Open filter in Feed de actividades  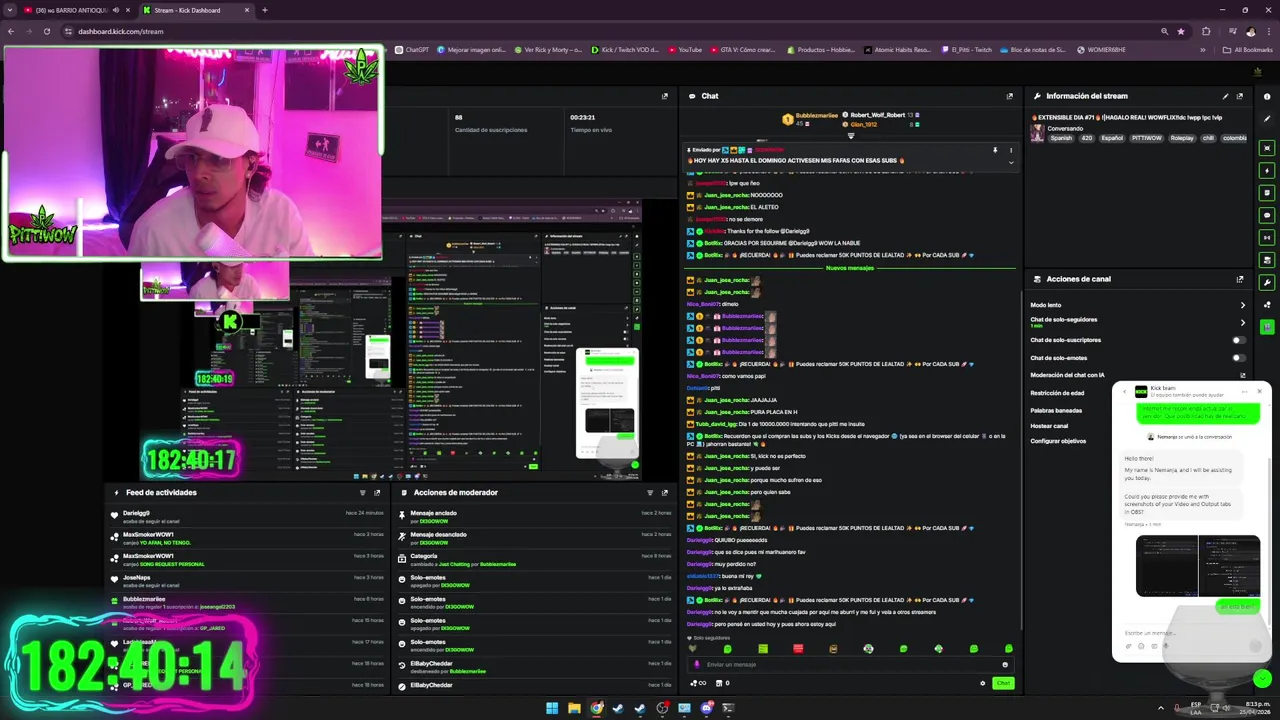pos(363,492)
